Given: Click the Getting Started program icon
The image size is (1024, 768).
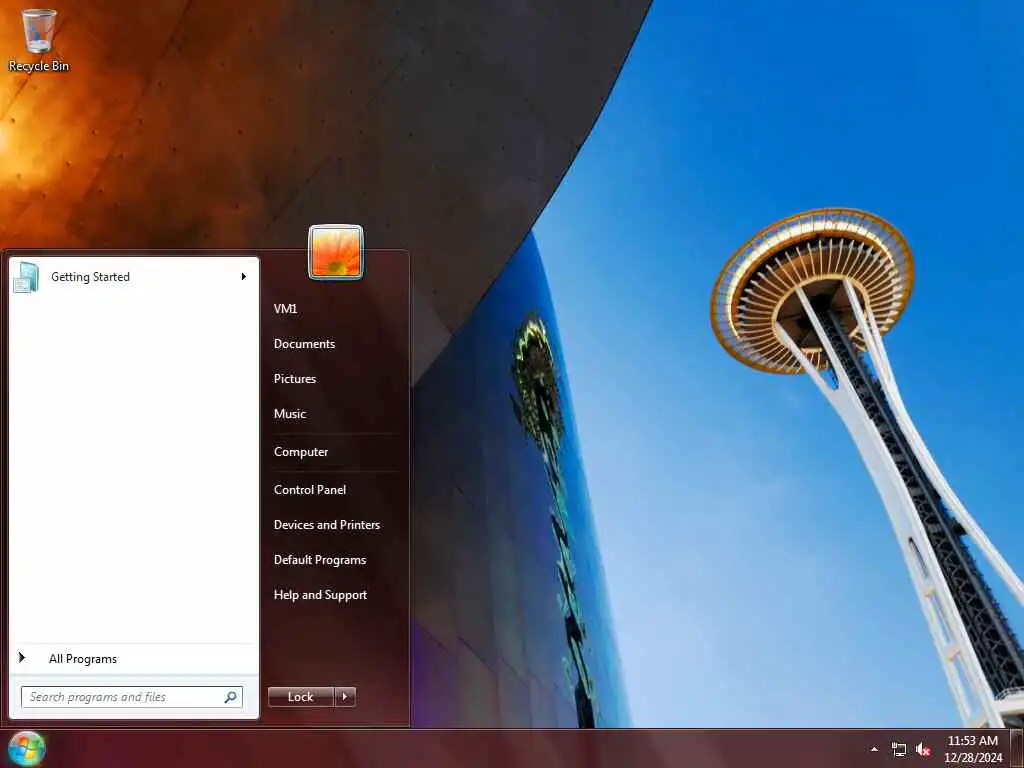Looking at the screenshot, I should pyautogui.click(x=26, y=277).
